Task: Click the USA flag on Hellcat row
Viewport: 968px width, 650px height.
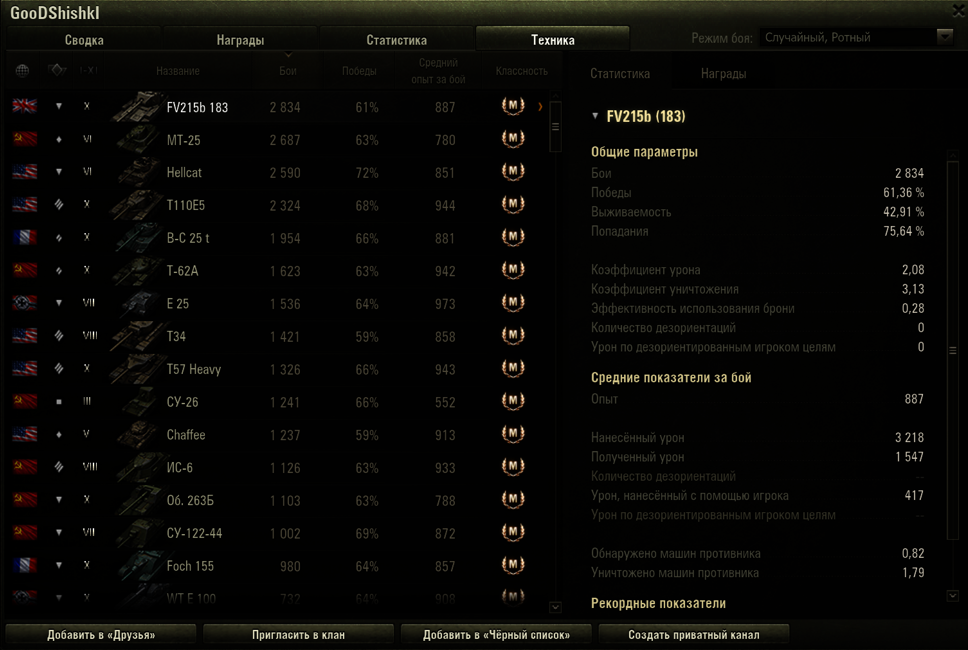Action: click(x=25, y=172)
